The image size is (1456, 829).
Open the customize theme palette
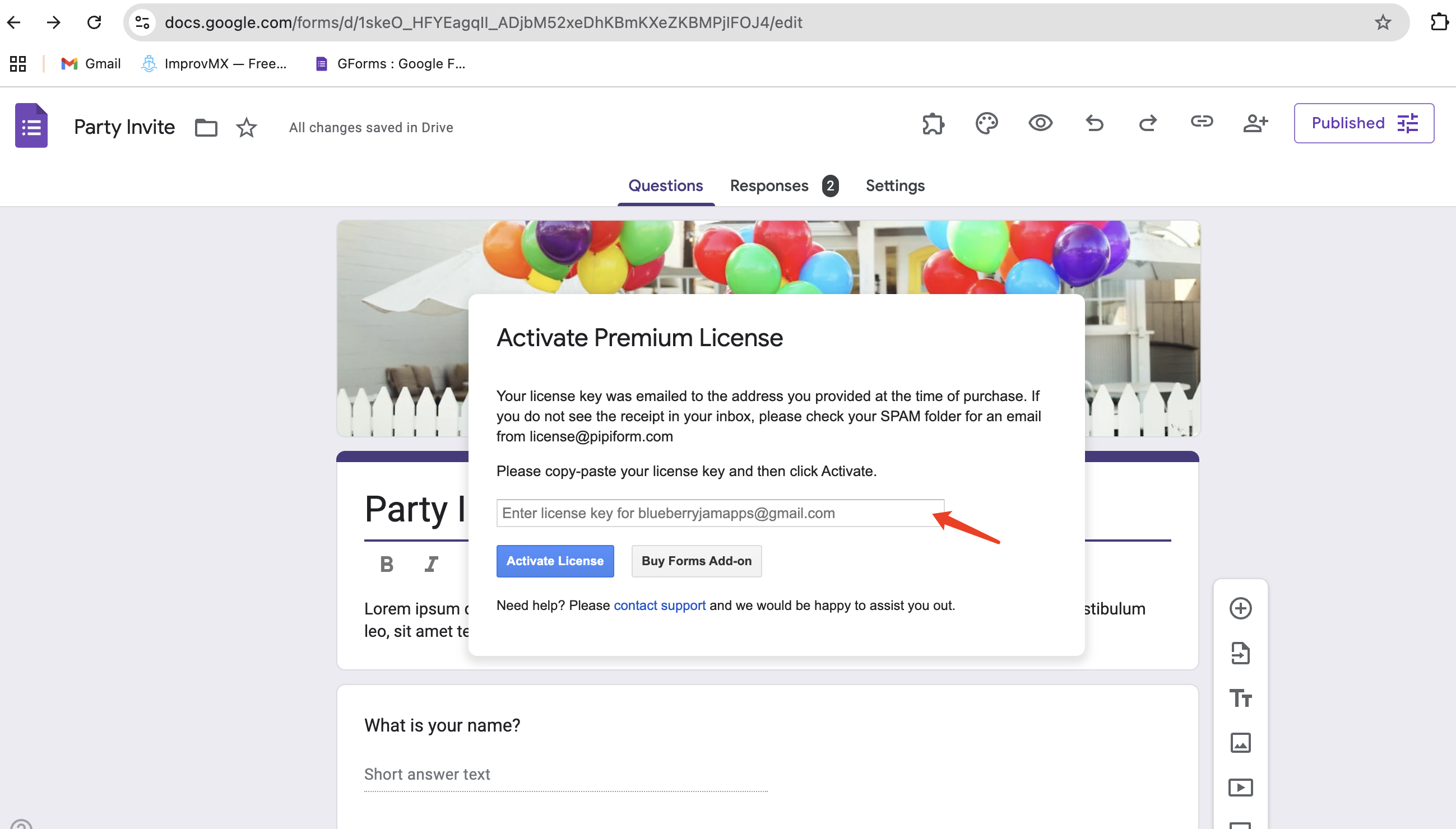coord(986,124)
